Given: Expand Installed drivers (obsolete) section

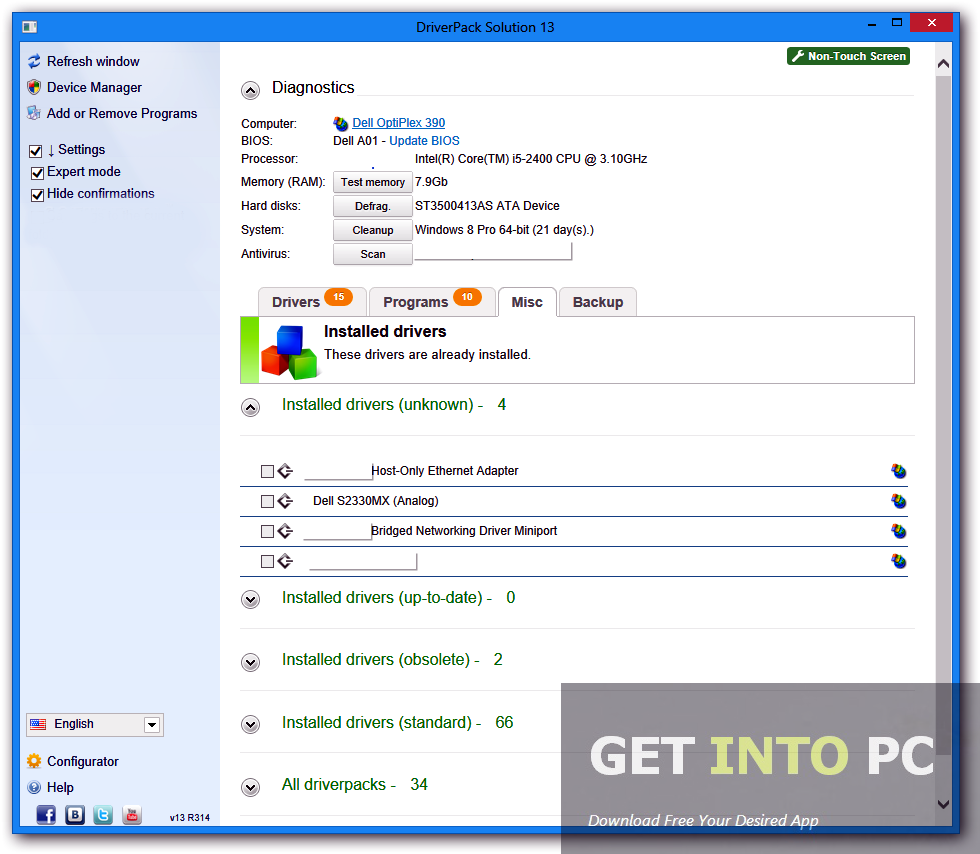Looking at the screenshot, I should [251, 661].
